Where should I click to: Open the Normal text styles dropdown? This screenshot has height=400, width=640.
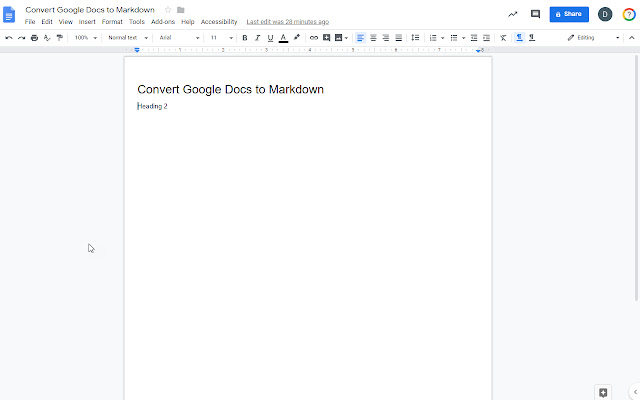click(x=128, y=38)
